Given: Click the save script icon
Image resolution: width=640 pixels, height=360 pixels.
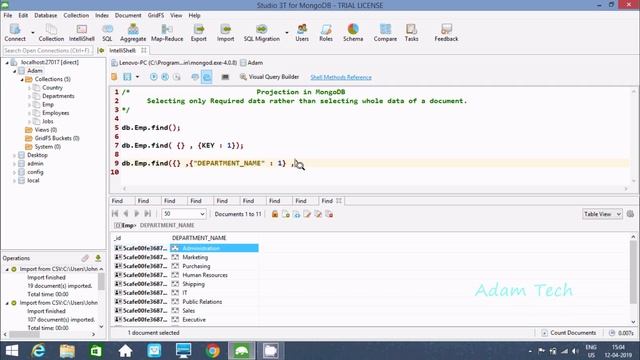Looking at the screenshot, I should click(127, 77).
